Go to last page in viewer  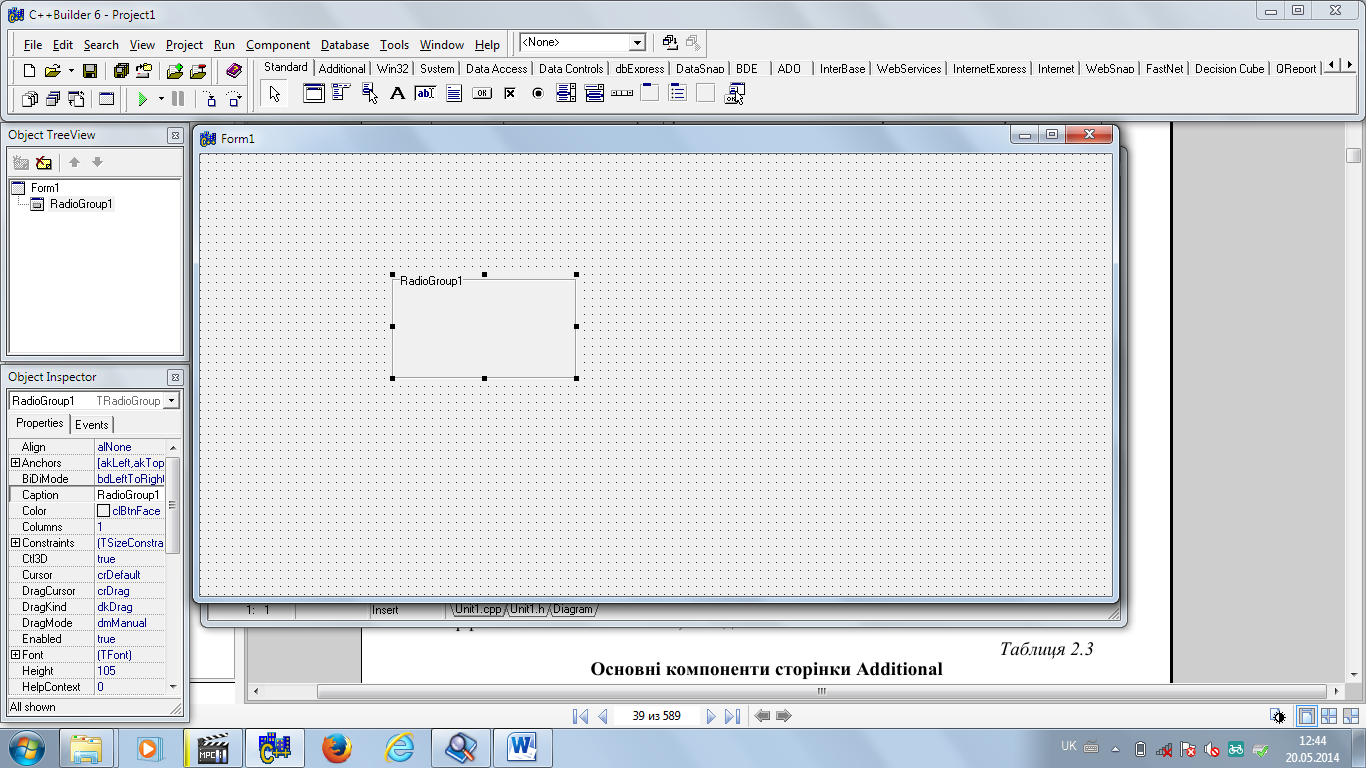(x=732, y=716)
